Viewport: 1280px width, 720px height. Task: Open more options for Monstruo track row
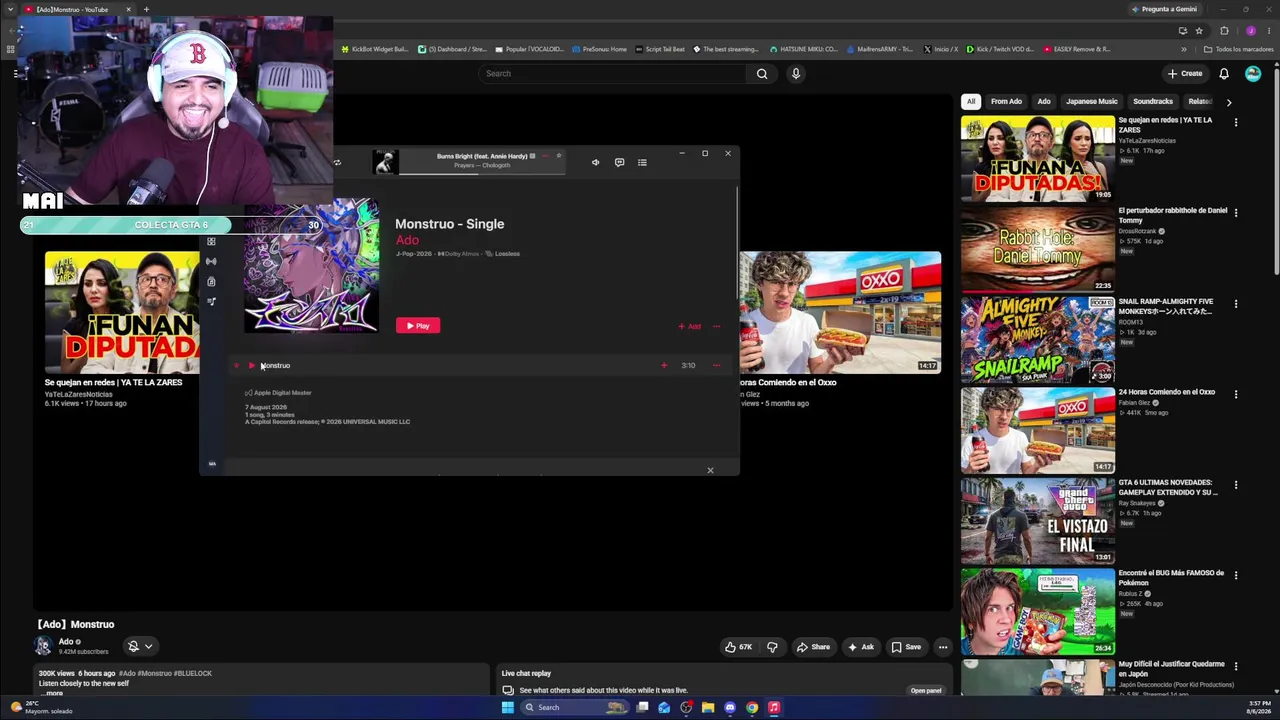tap(716, 365)
